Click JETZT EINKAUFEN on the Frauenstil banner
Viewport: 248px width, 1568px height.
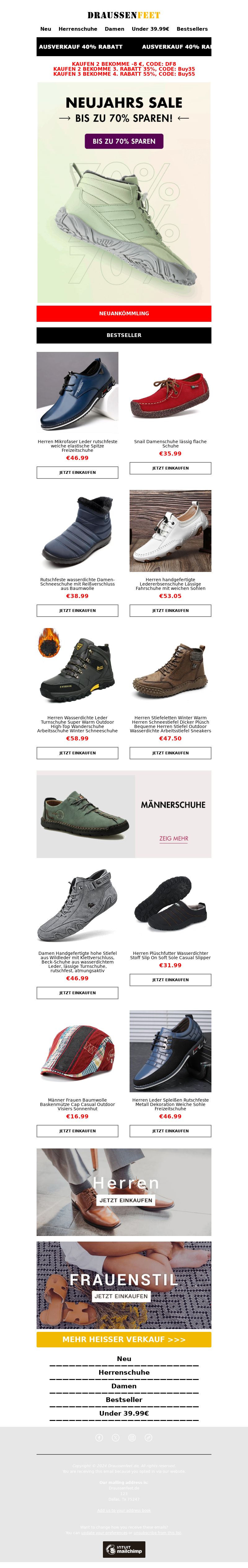121,1296
